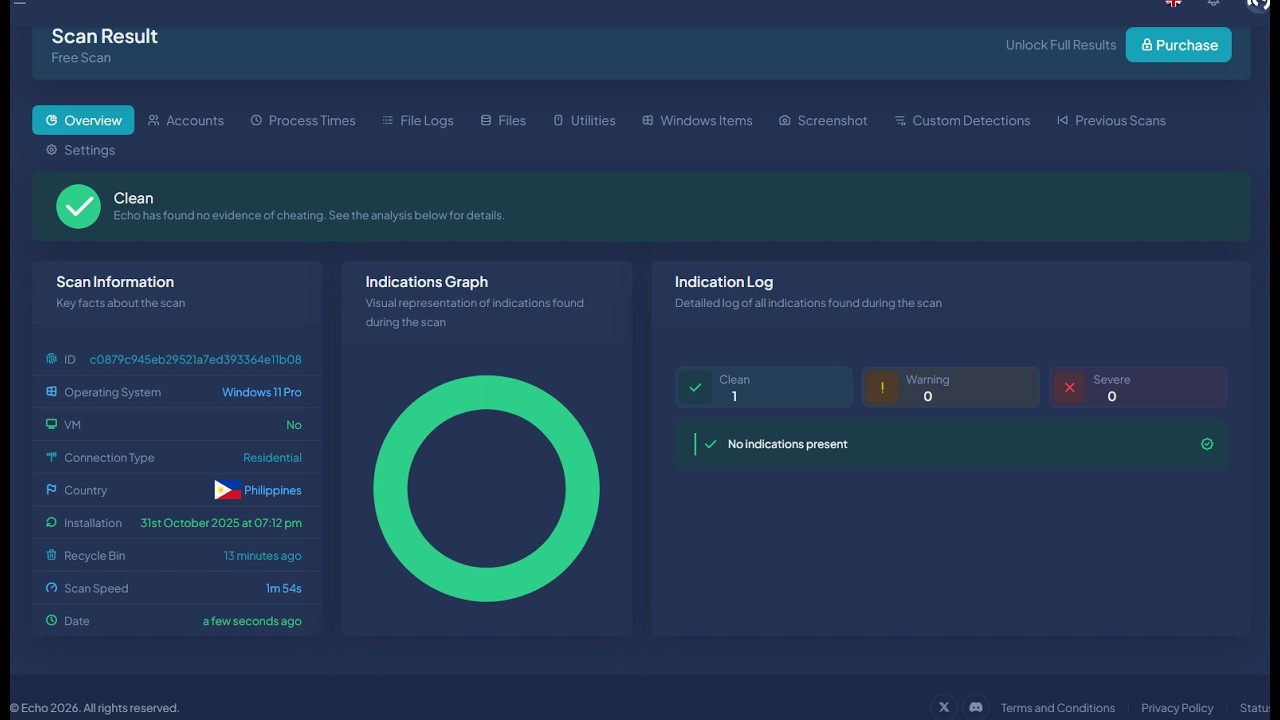This screenshot has height=720, width=1280.
Task: Click the 13 minutes ago value
Action: 262,556
